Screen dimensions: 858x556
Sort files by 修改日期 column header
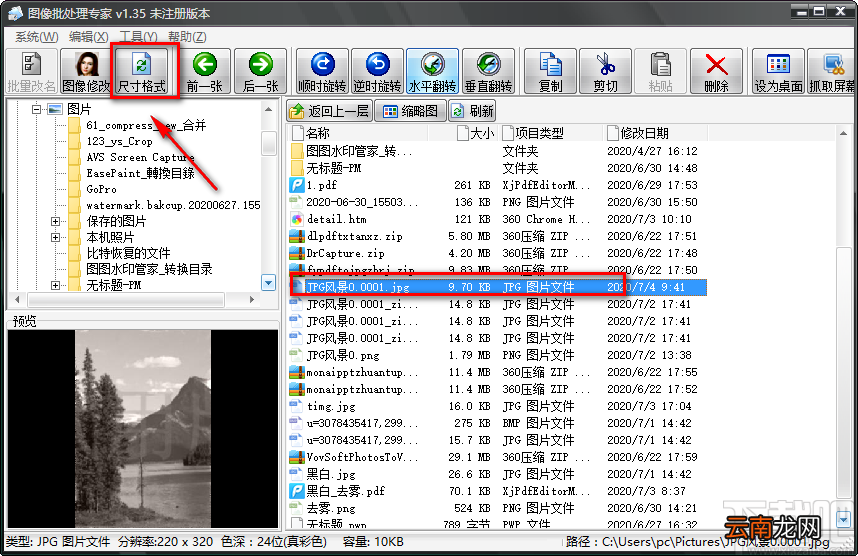(655, 133)
